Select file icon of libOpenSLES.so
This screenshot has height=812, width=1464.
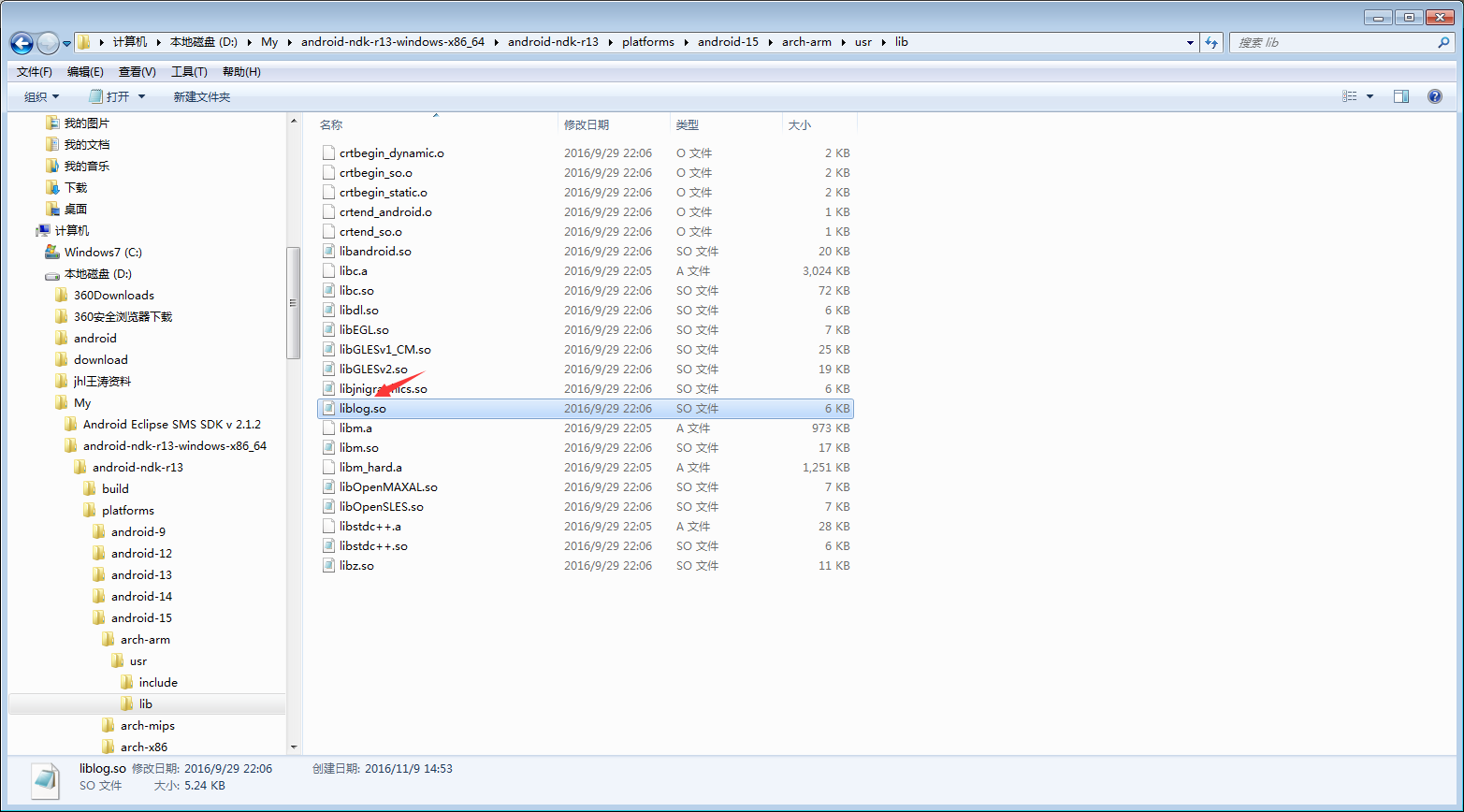(x=327, y=506)
